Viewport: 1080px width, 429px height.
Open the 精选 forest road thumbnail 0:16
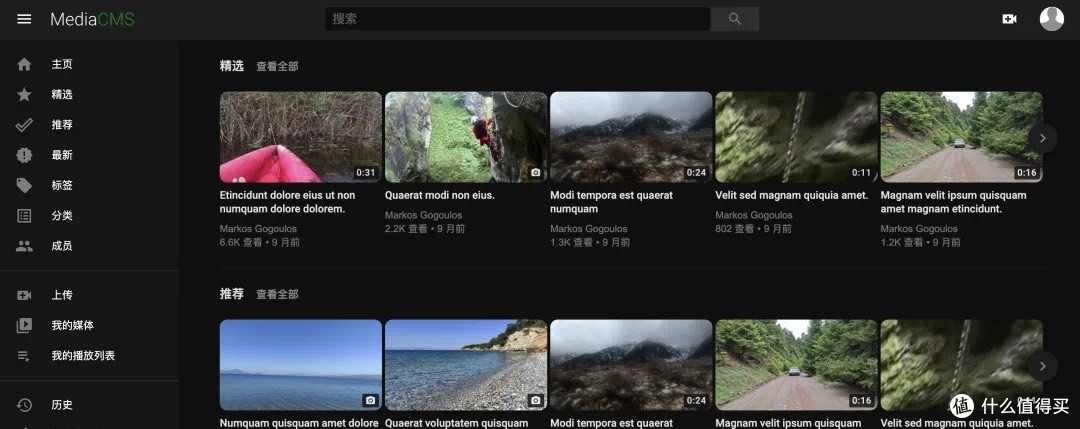pos(962,137)
